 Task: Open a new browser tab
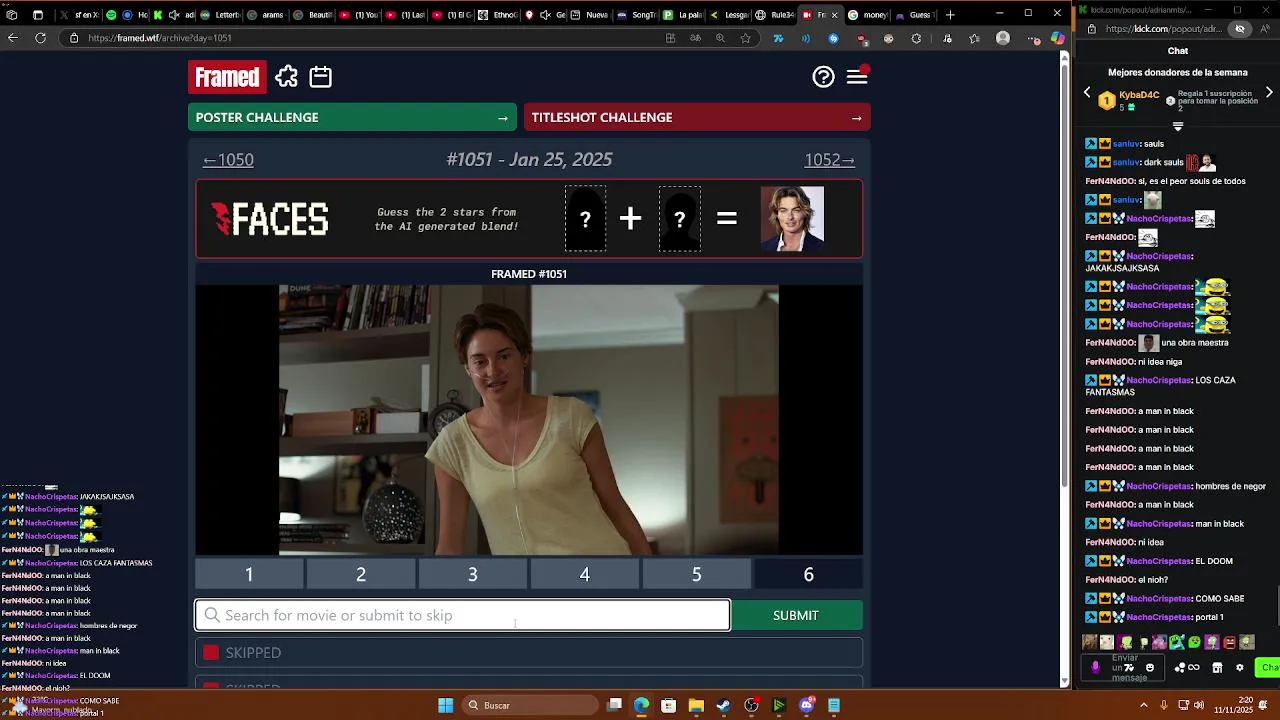pos(950,15)
